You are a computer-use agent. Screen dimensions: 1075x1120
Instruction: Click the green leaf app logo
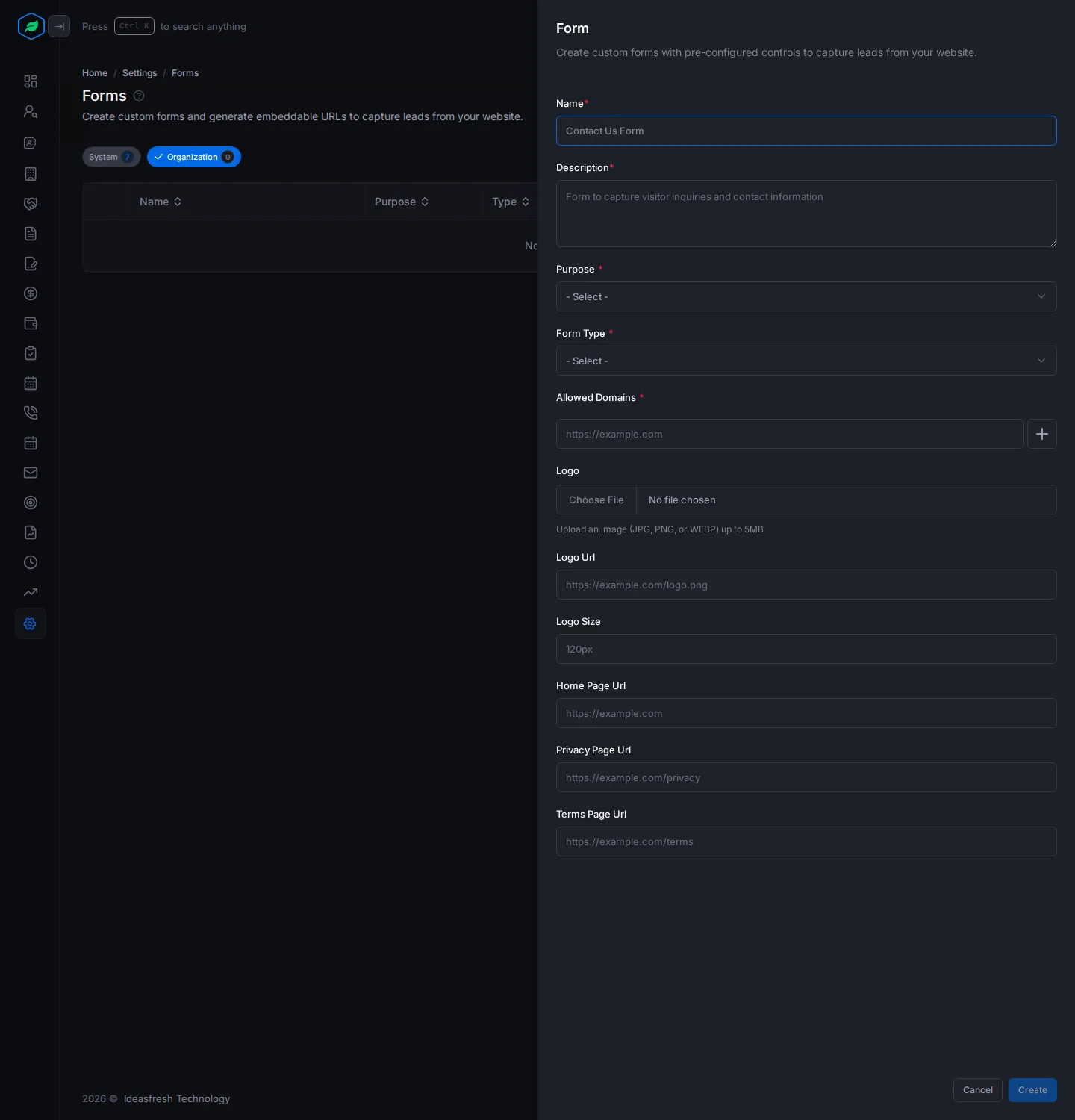coord(31,26)
